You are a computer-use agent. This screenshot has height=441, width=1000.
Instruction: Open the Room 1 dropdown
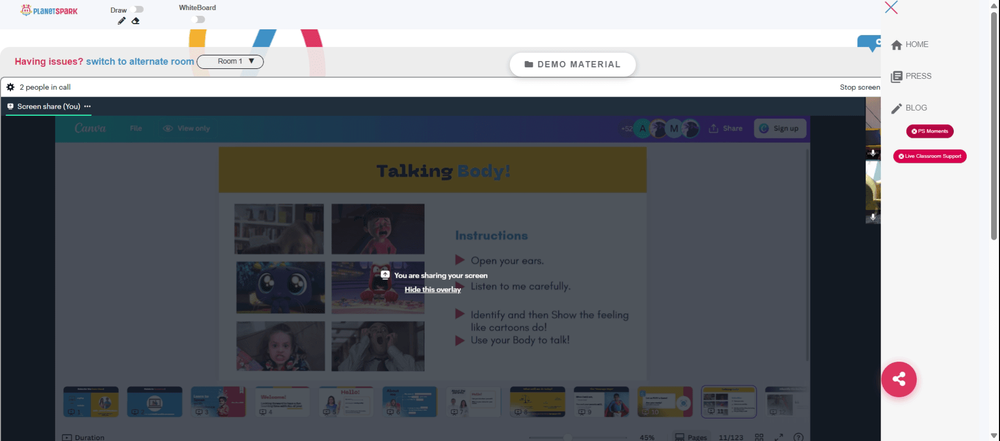pos(230,62)
